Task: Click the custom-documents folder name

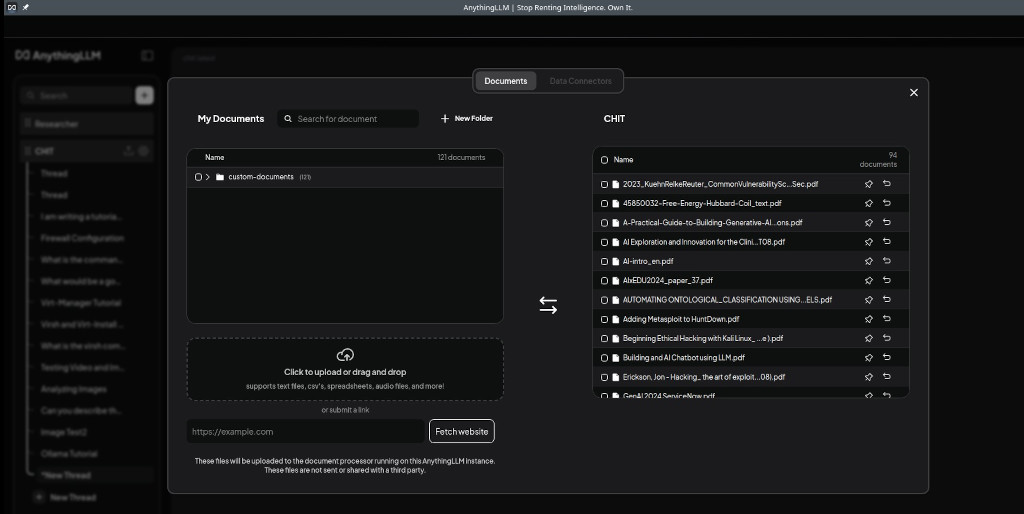Action: pos(261,177)
